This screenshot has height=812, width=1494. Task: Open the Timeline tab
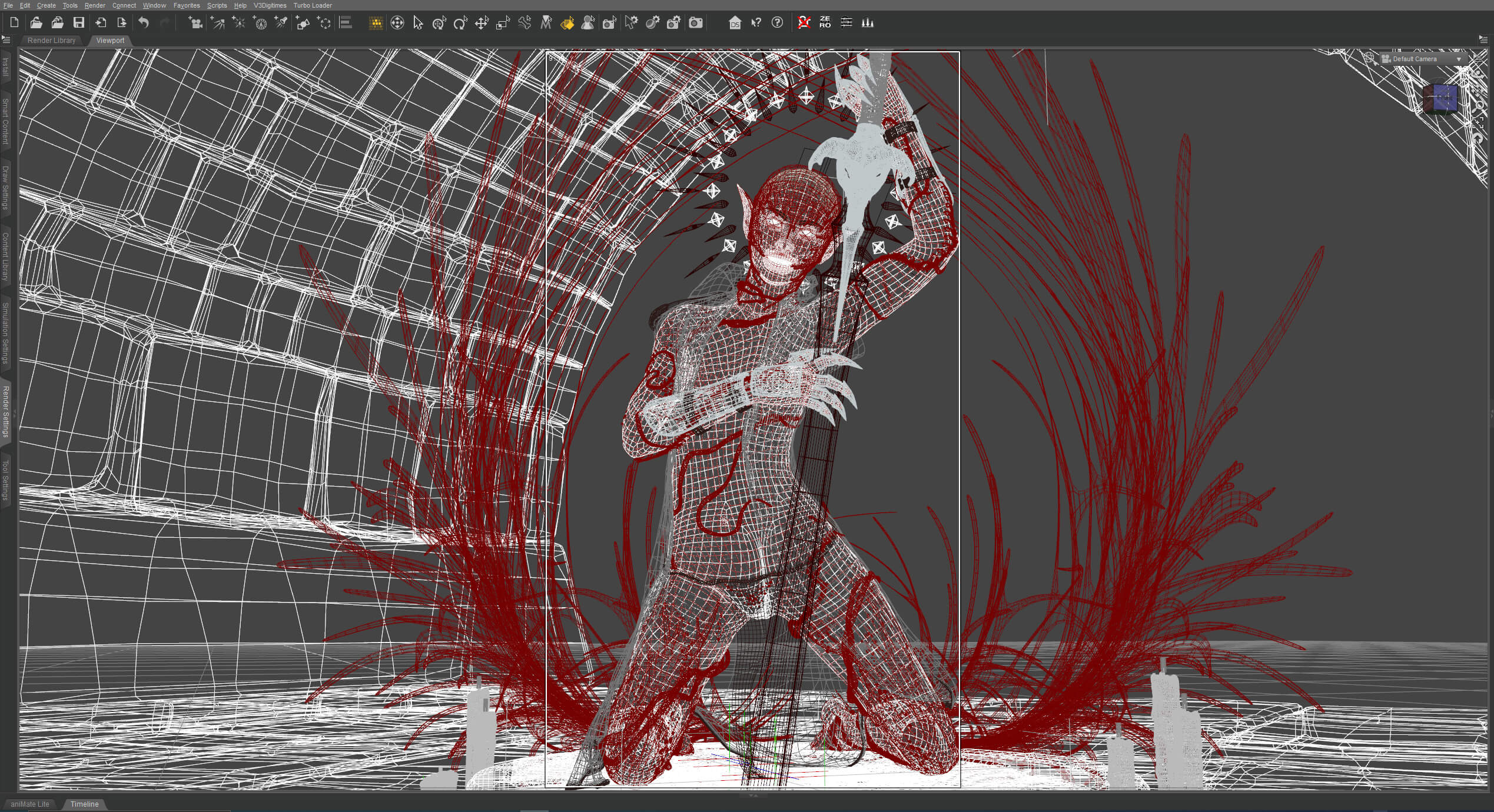pos(84,804)
